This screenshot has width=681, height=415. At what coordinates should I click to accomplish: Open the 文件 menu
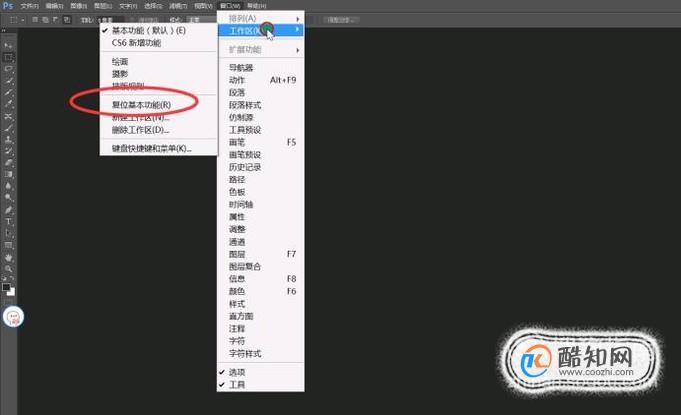pyautogui.click(x=30, y=6)
